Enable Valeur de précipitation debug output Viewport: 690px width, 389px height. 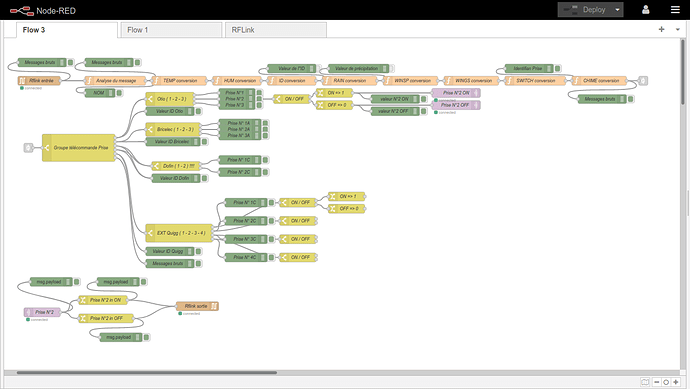click(393, 68)
